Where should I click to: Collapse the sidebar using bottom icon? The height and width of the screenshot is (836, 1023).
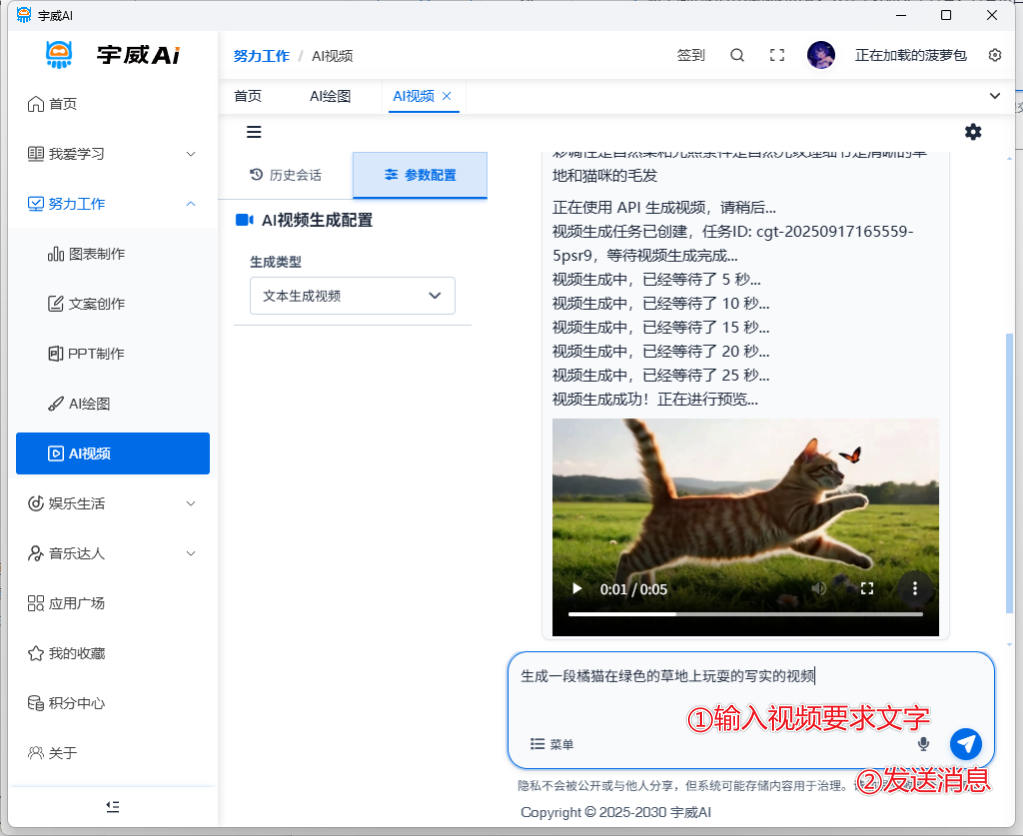113,806
